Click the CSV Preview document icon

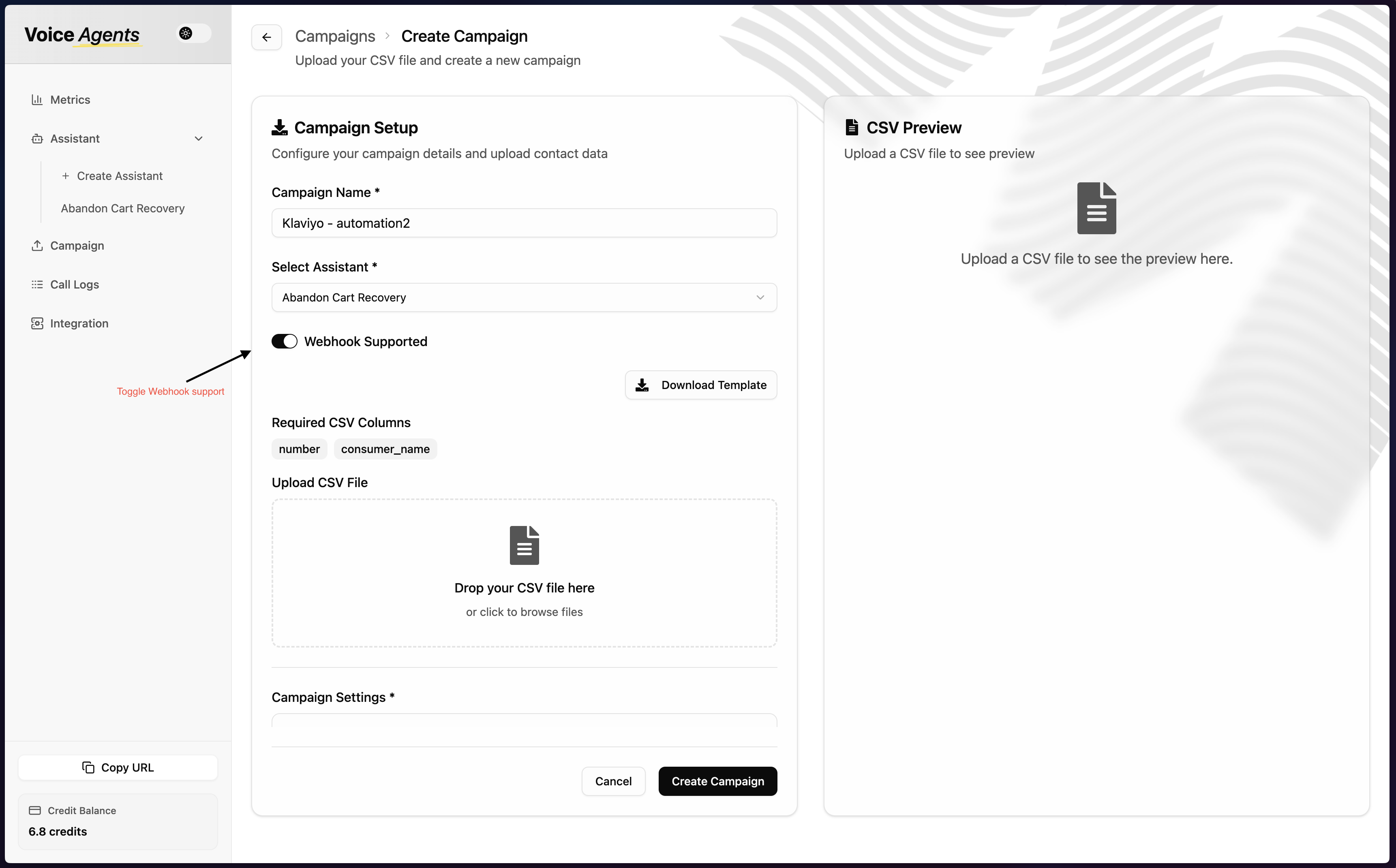(851, 127)
